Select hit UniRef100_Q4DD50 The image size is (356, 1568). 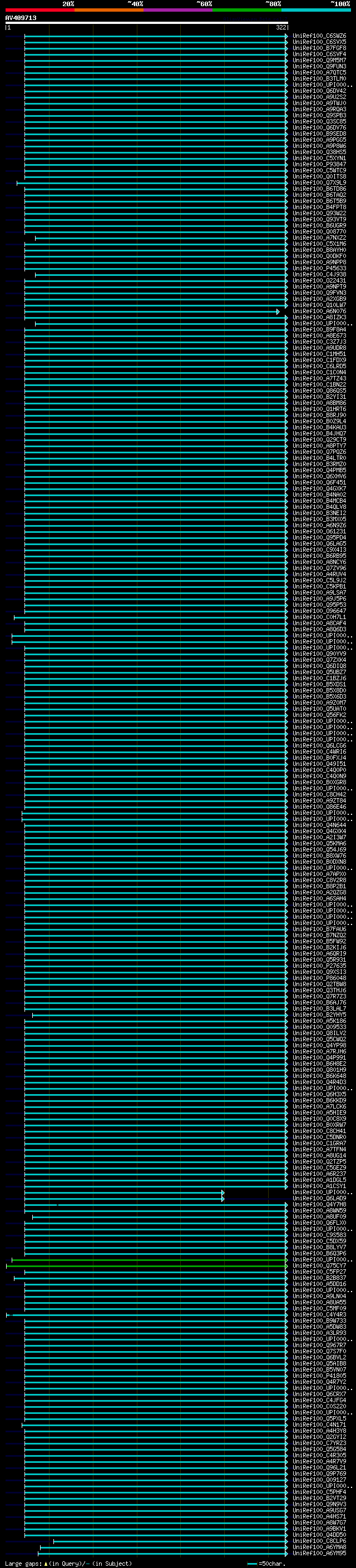point(319,1535)
